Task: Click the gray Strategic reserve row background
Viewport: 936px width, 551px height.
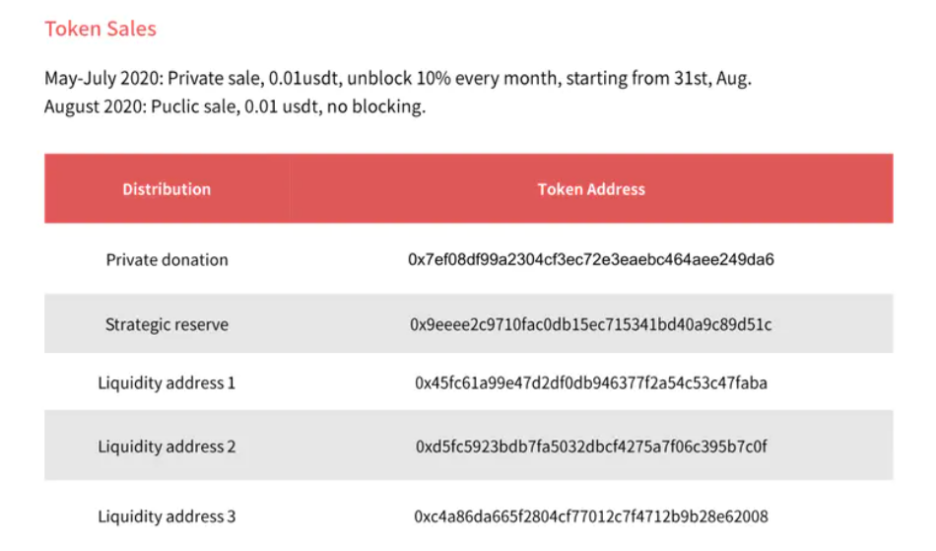Action: [469, 324]
